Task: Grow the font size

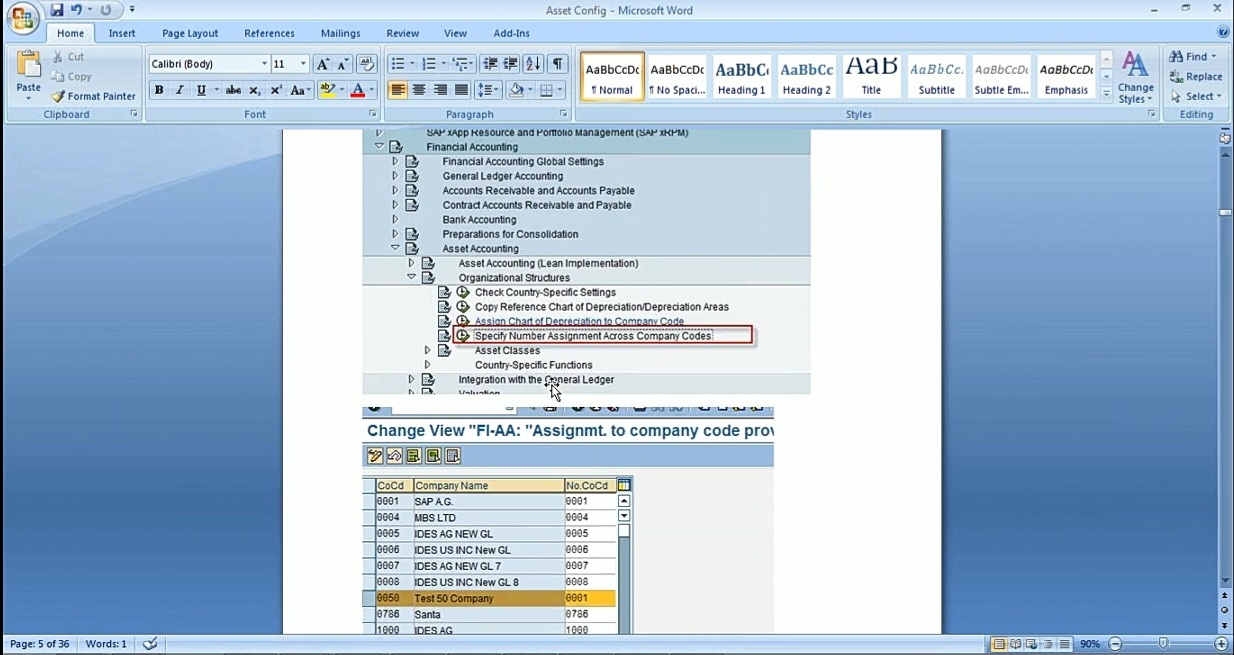Action: (x=322, y=64)
